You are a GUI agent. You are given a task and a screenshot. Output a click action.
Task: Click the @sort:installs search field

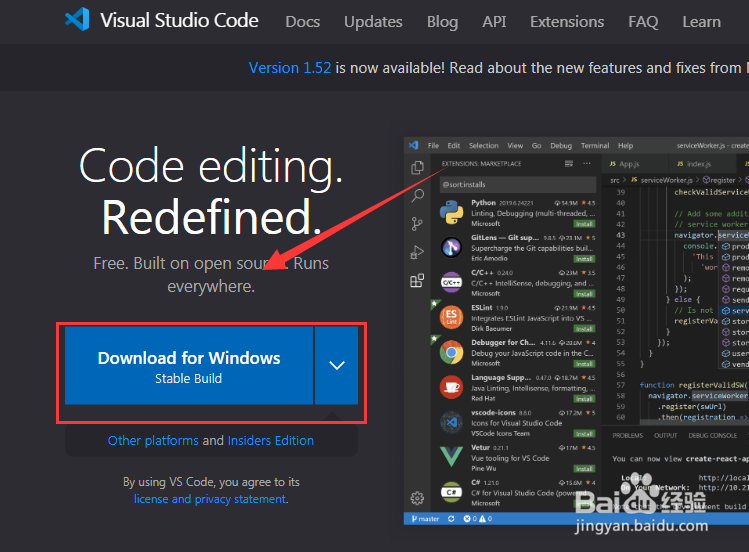click(x=518, y=184)
